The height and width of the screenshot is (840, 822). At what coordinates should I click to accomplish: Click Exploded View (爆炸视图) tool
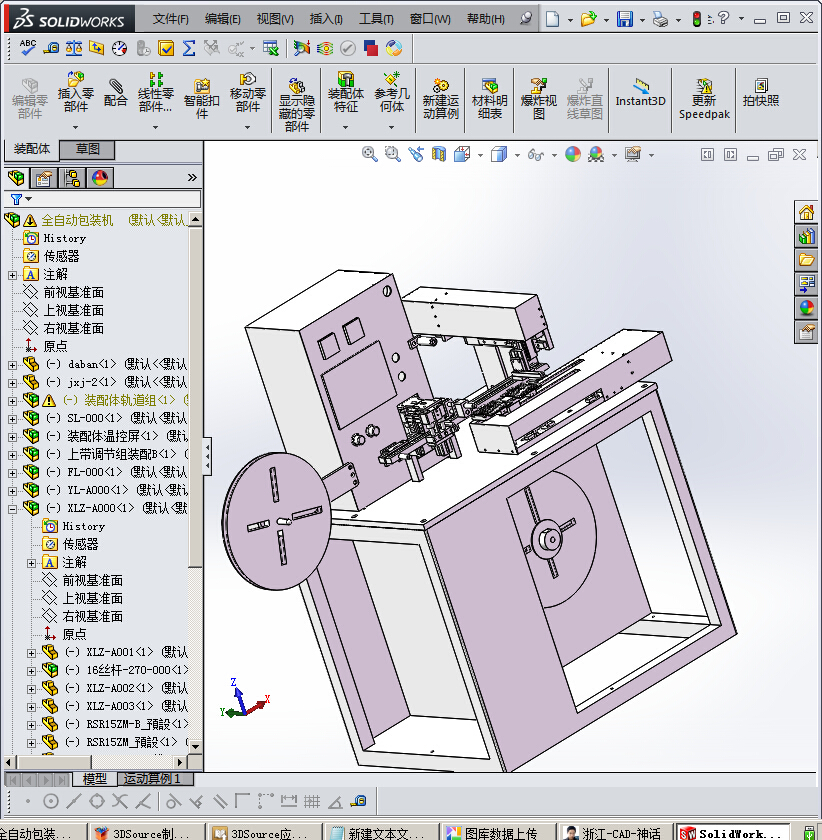(539, 99)
